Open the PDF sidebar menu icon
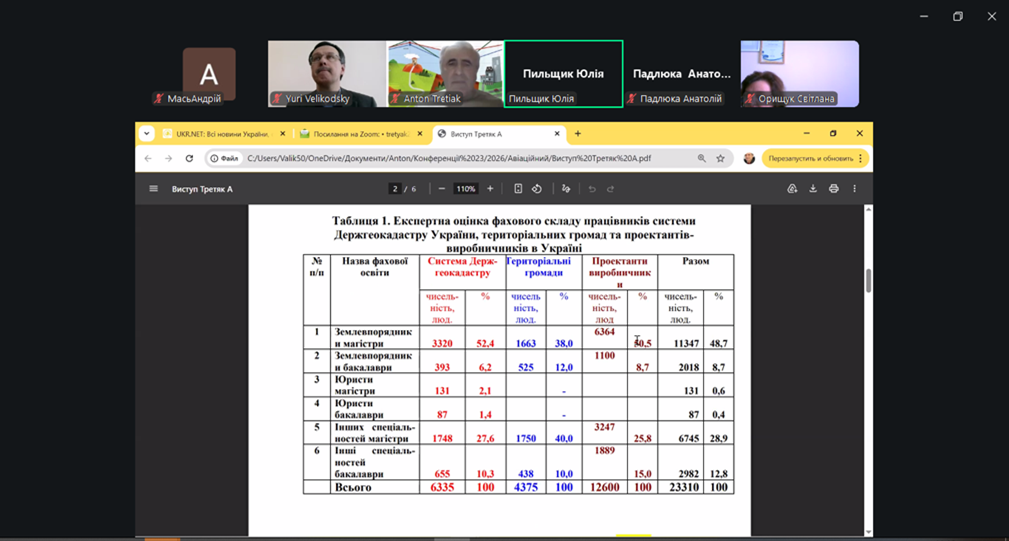Viewport: 1009px width, 541px height. tap(153, 189)
